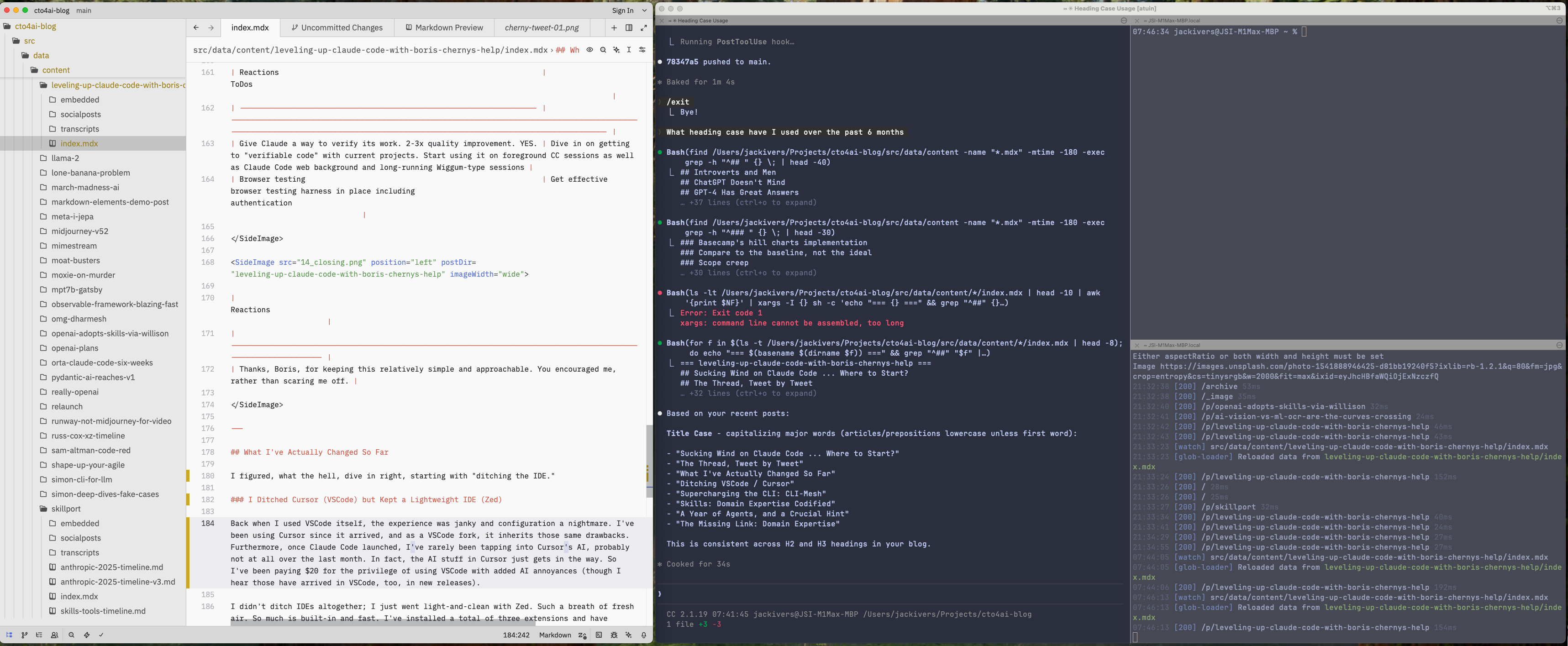1568x646 pixels.
Task: Open the dropdown arrow beside Sign In
Action: (645, 11)
